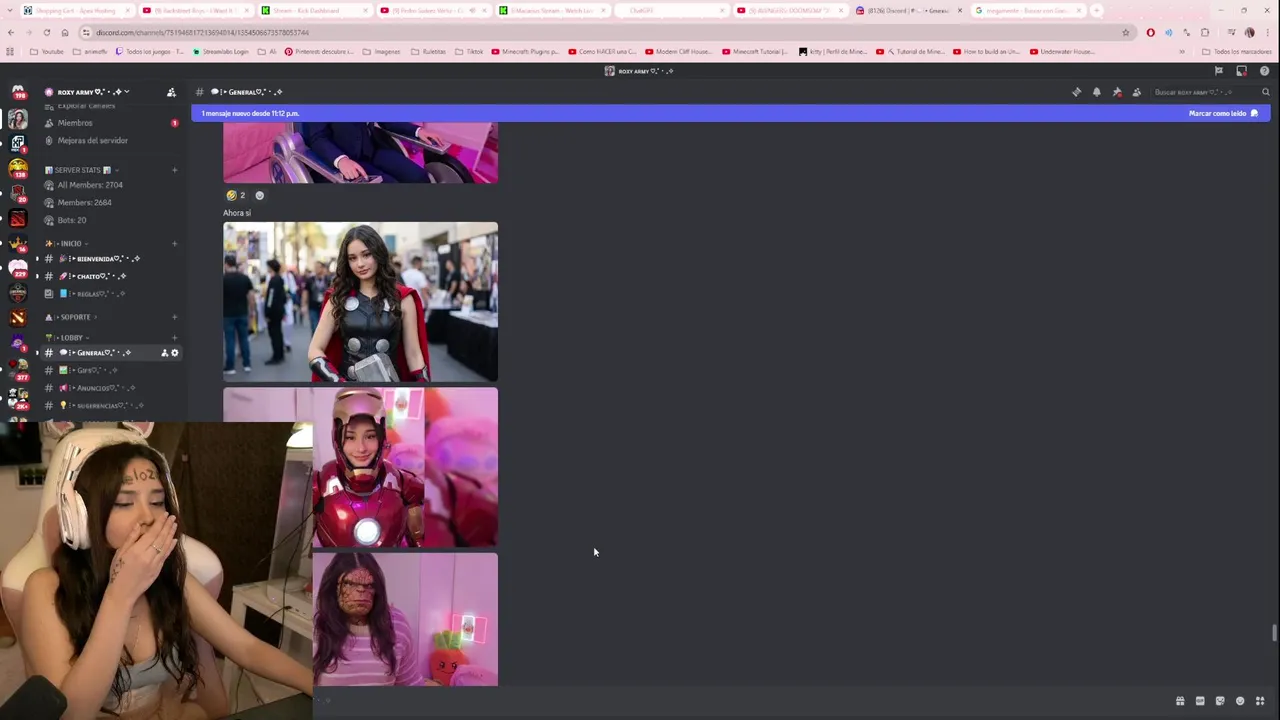Add channel to LOBBY category
Viewport: 1280px width, 720px height.
click(174, 338)
